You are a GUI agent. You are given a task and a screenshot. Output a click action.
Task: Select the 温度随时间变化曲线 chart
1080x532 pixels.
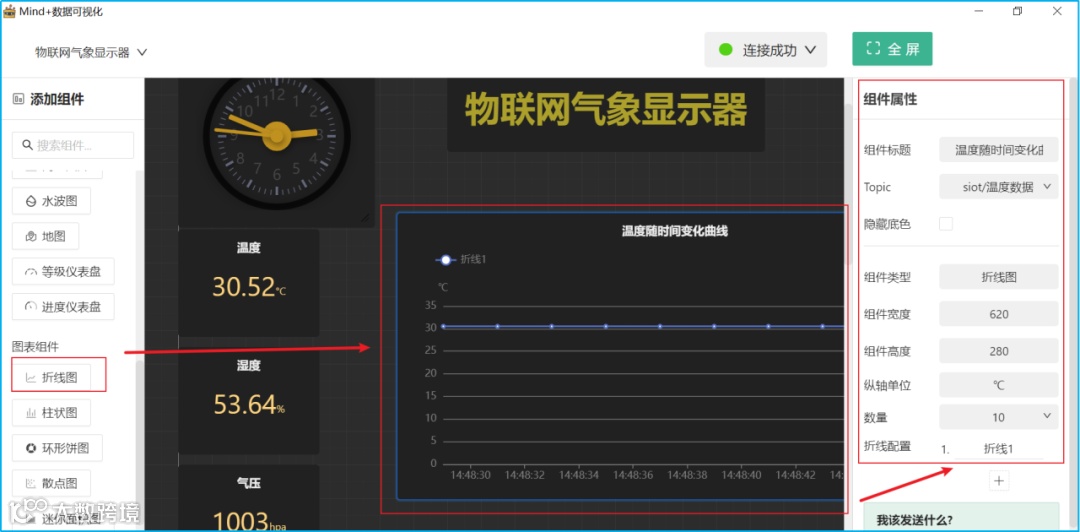pos(620,356)
